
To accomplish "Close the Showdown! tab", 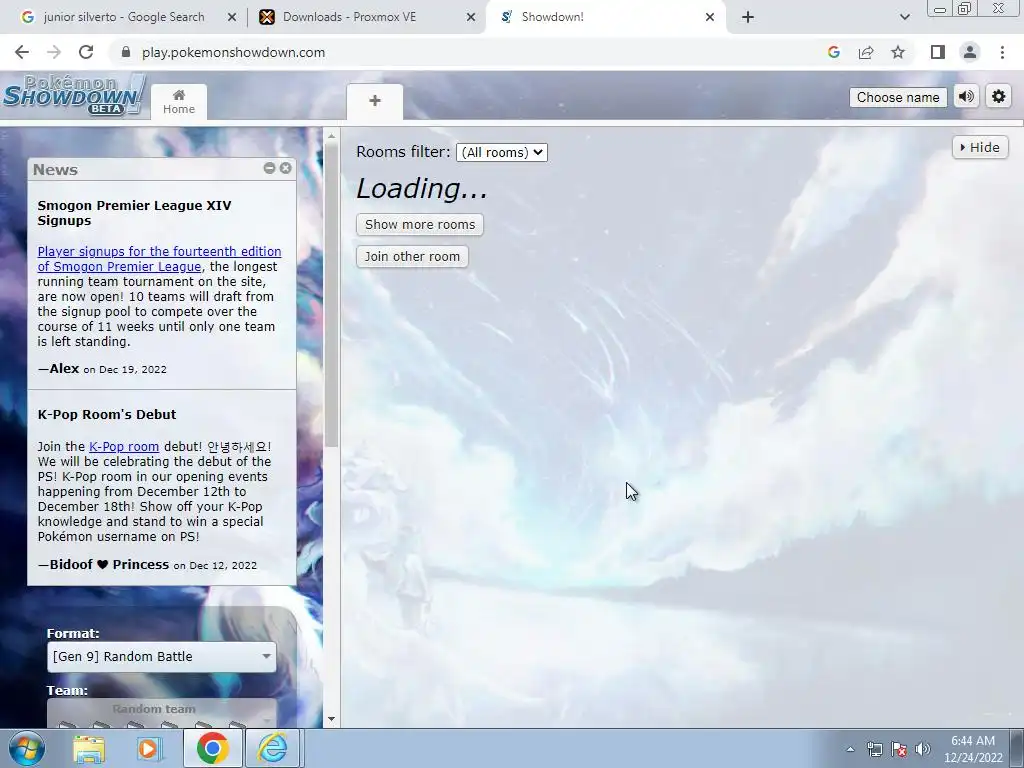I will 710,17.
